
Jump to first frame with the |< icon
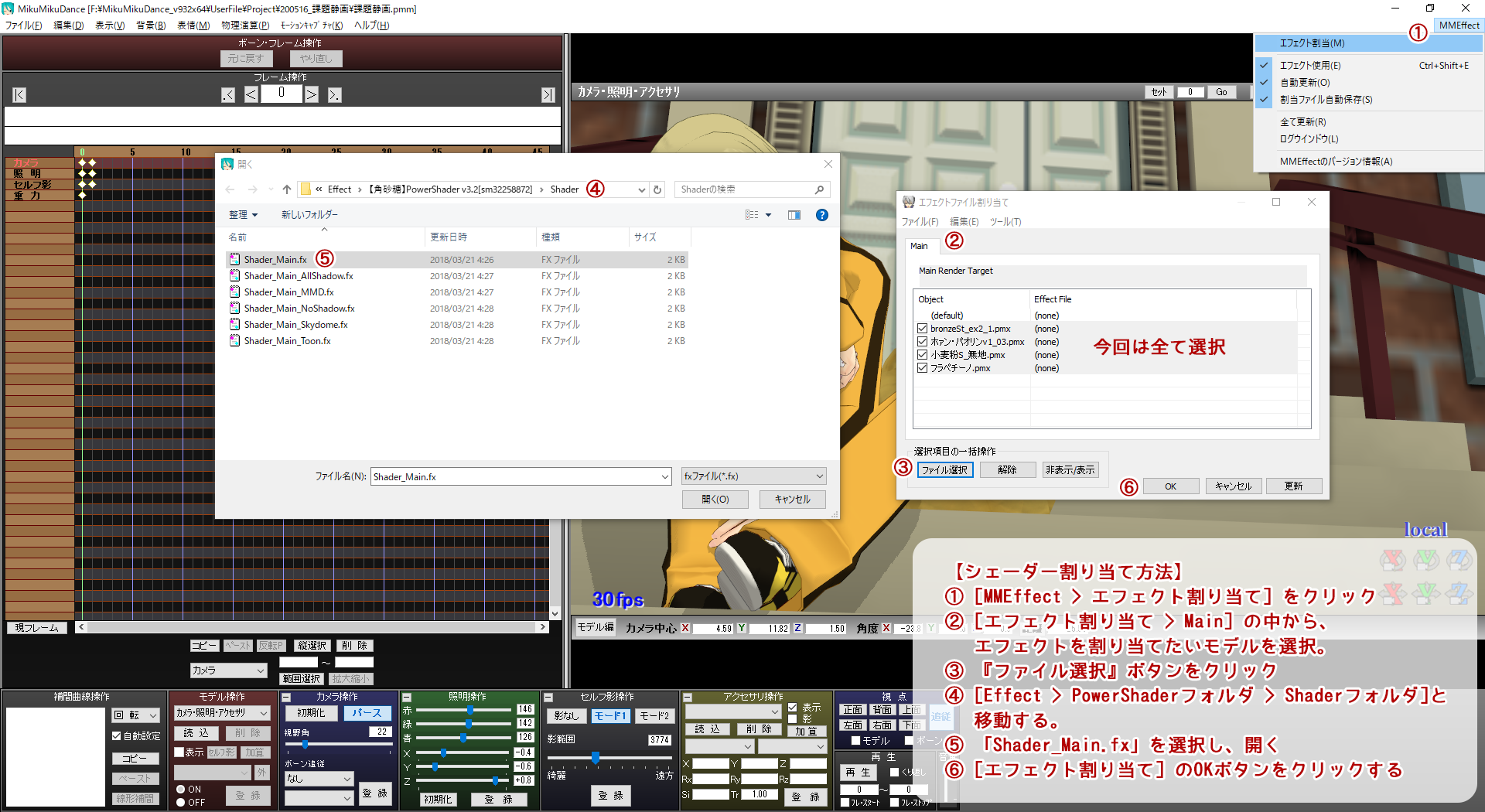(19, 94)
